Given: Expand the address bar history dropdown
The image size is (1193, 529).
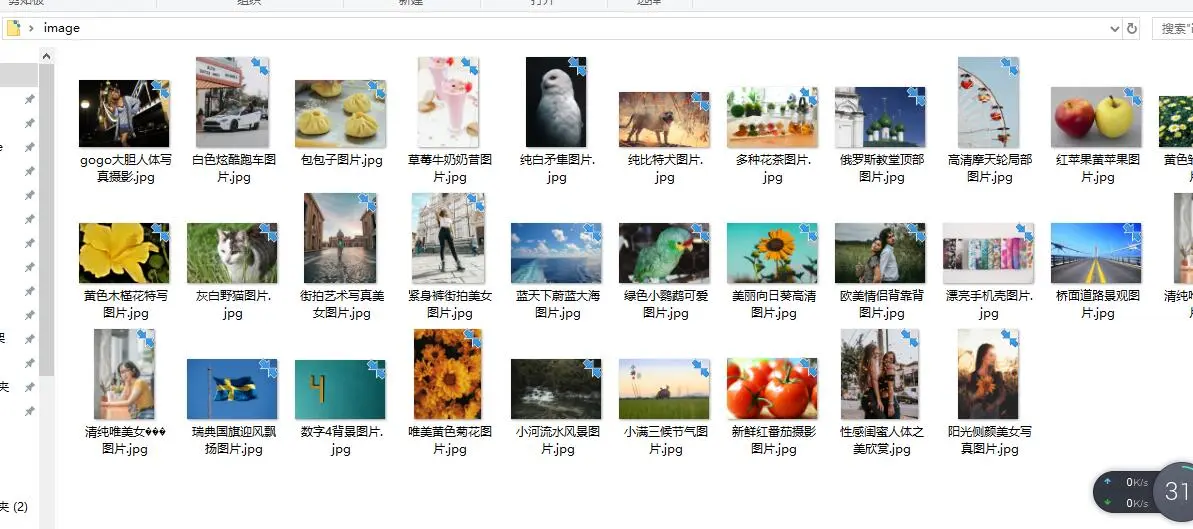Looking at the screenshot, I should tap(1115, 29).
